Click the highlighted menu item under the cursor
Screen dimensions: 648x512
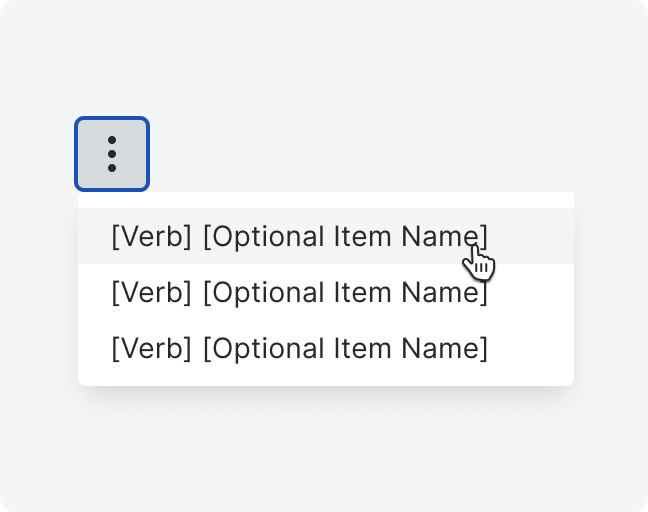(x=299, y=237)
